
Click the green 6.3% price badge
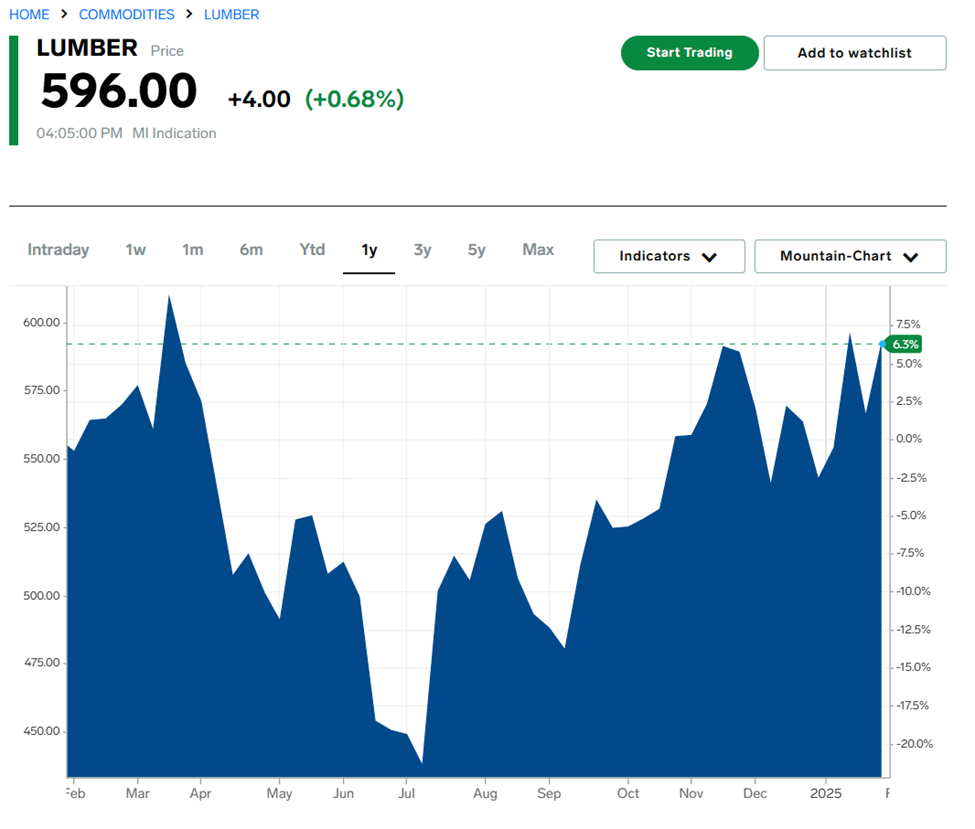coord(904,344)
